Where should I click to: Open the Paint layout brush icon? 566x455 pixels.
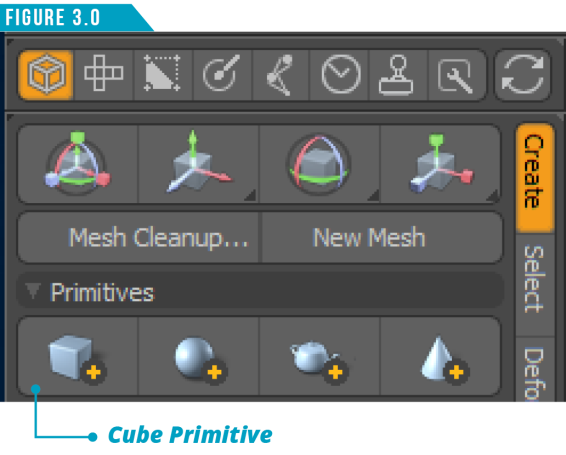pyautogui.click(x=222, y=75)
